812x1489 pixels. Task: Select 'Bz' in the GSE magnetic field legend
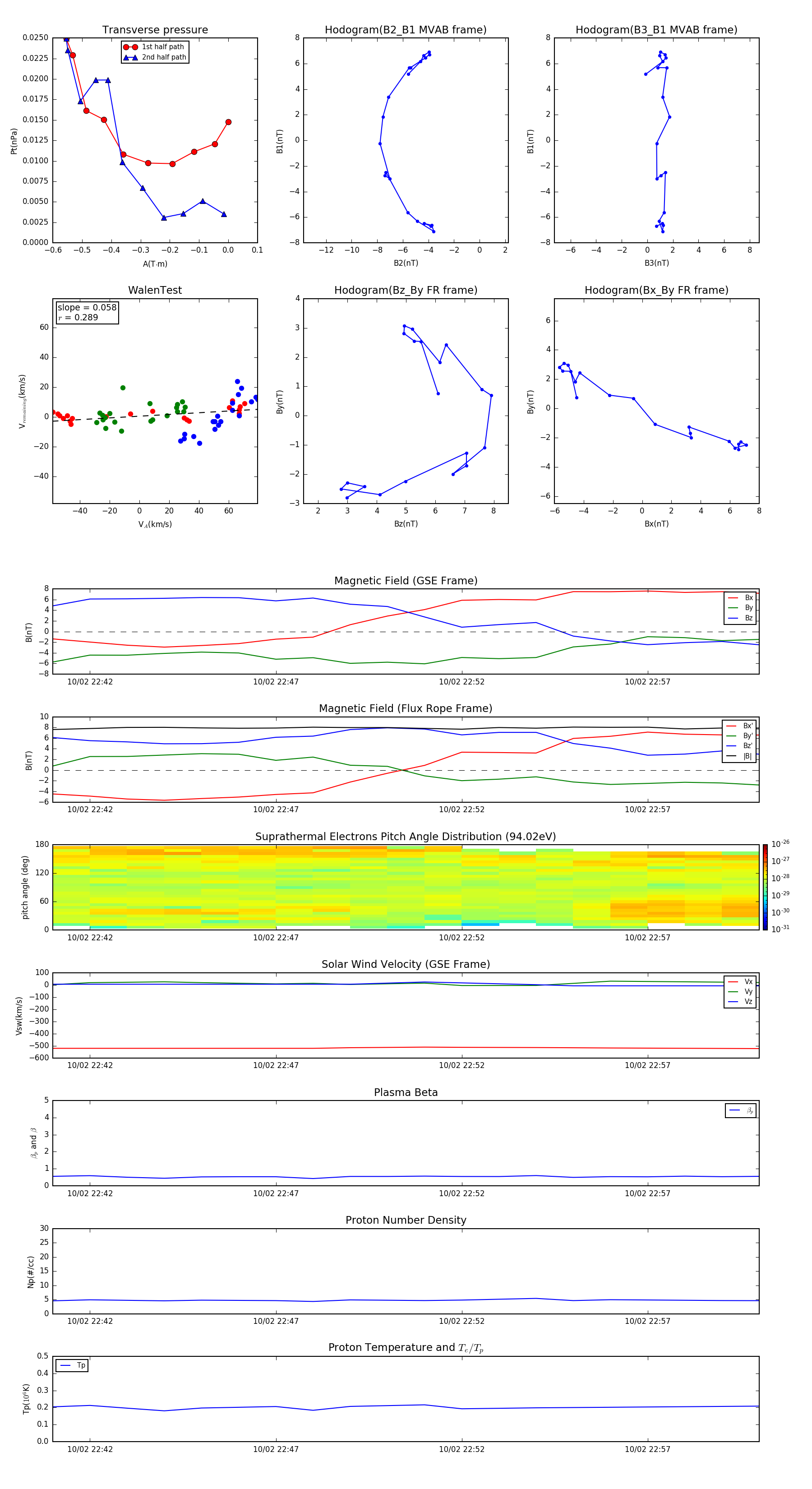tap(741, 619)
